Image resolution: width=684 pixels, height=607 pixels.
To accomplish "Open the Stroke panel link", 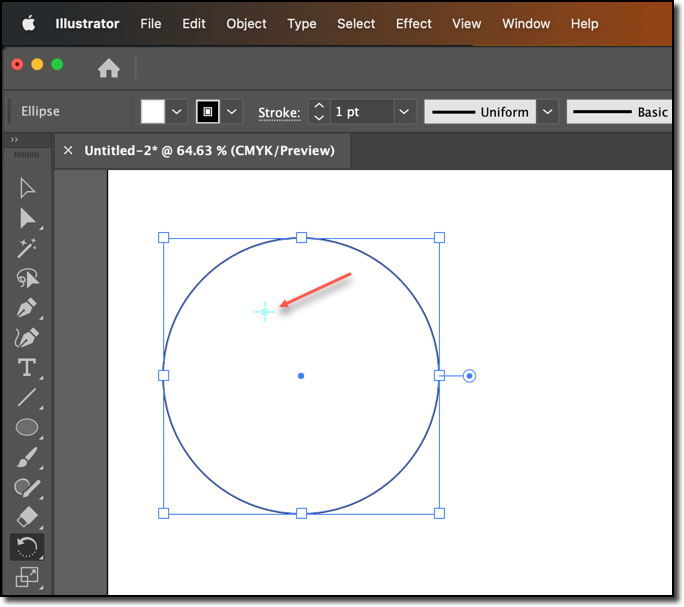I will 279,113.
